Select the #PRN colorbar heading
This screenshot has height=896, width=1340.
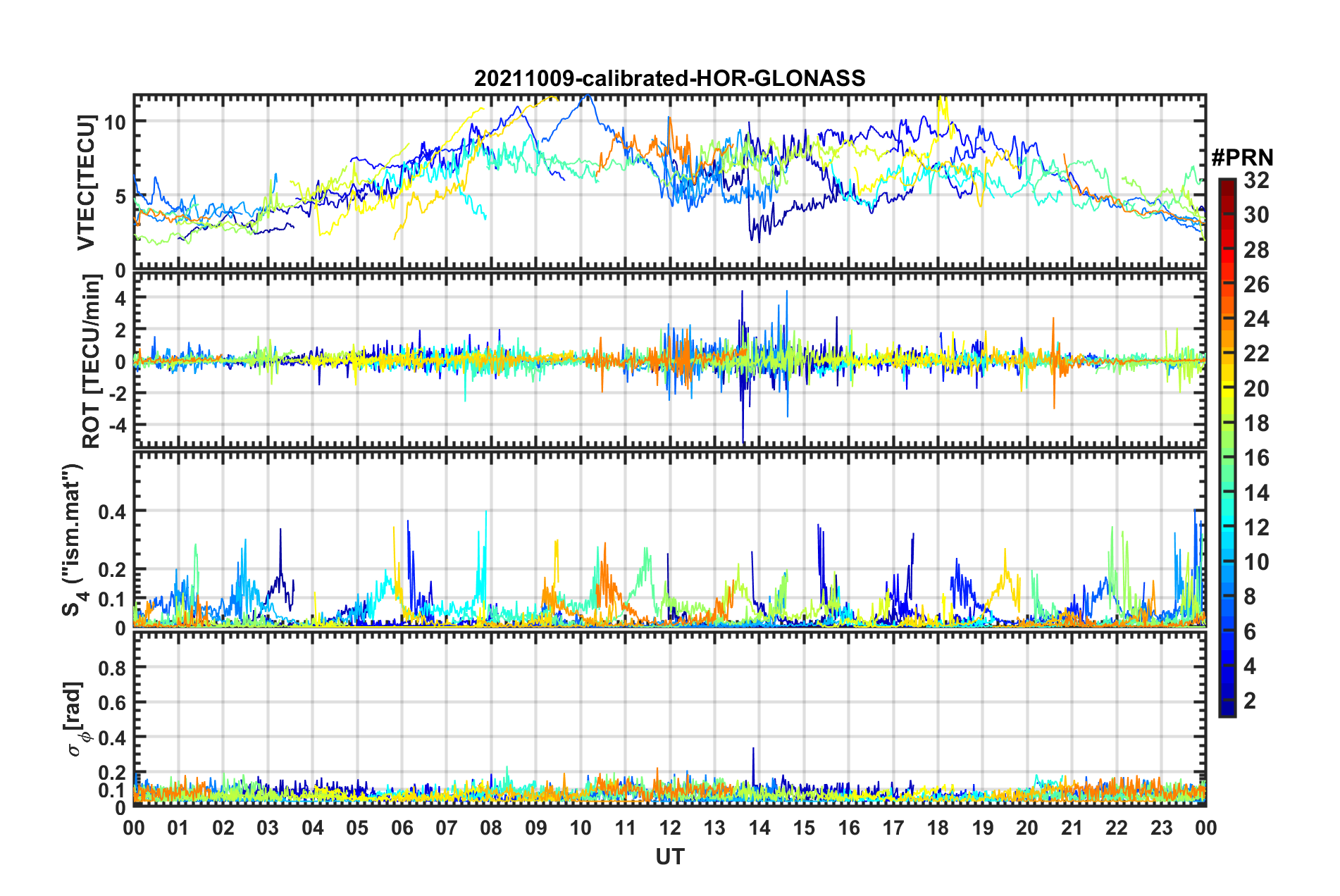tap(1242, 158)
